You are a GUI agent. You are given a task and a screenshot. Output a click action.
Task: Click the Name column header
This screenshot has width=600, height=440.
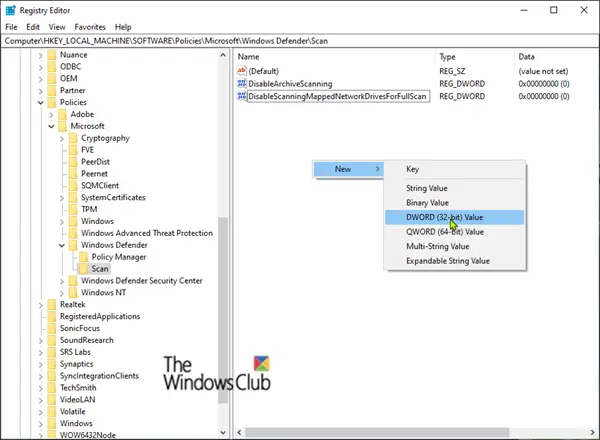pyautogui.click(x=334, y=57)
